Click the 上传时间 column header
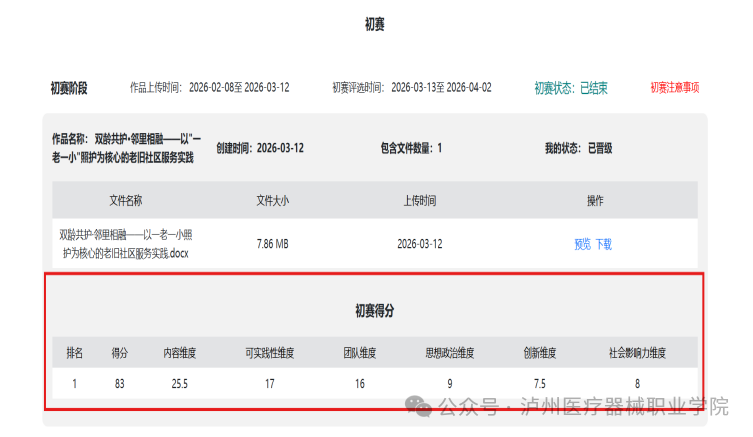 coord(420,200)
